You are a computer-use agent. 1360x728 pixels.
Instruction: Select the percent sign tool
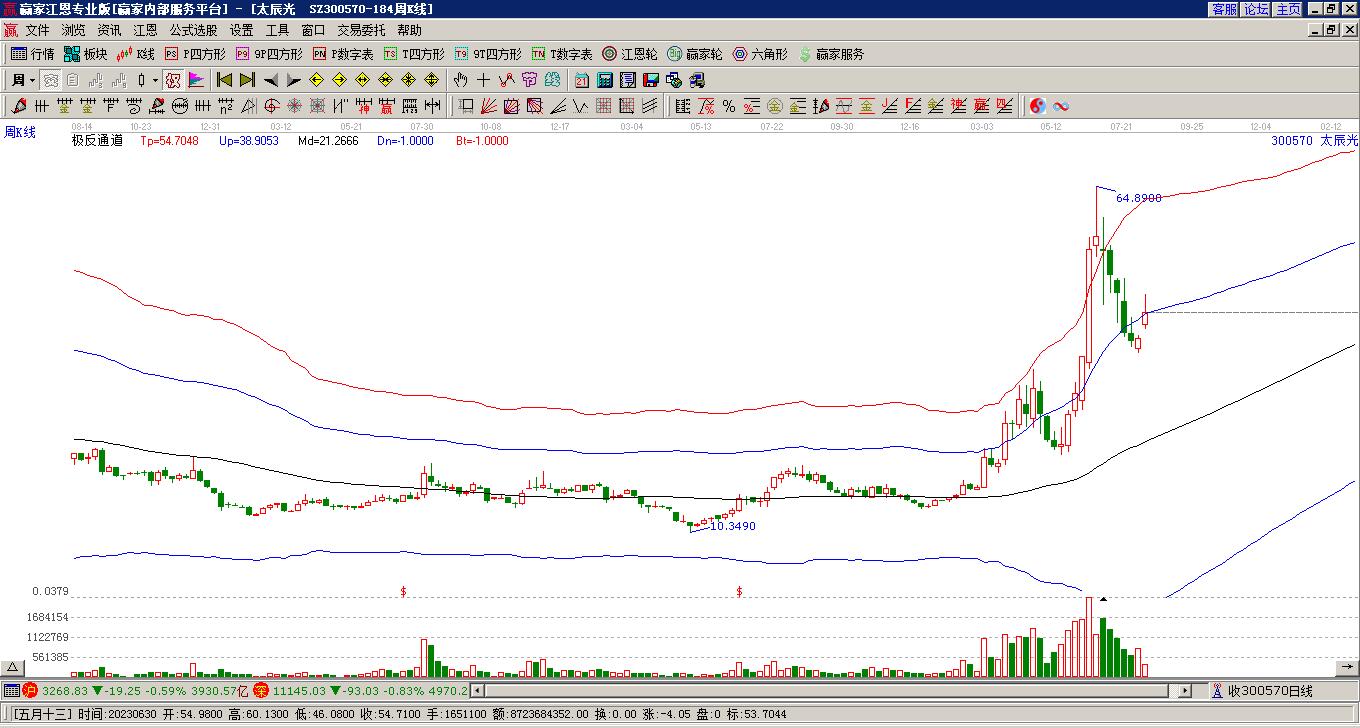729,106
